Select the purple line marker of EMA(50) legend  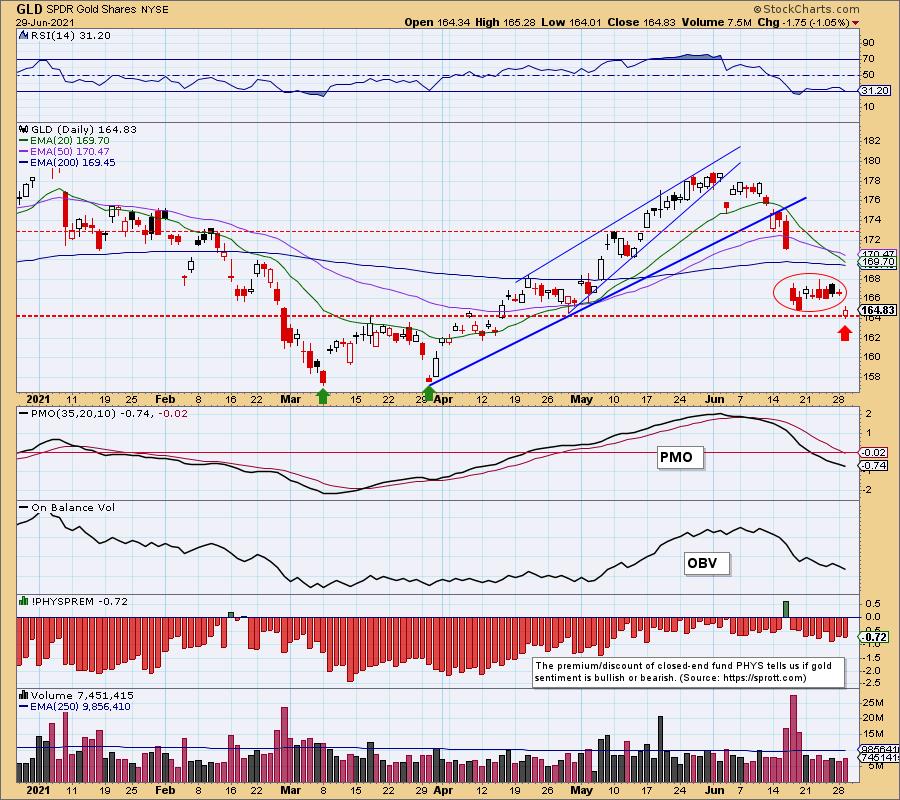tap(24, 152)
